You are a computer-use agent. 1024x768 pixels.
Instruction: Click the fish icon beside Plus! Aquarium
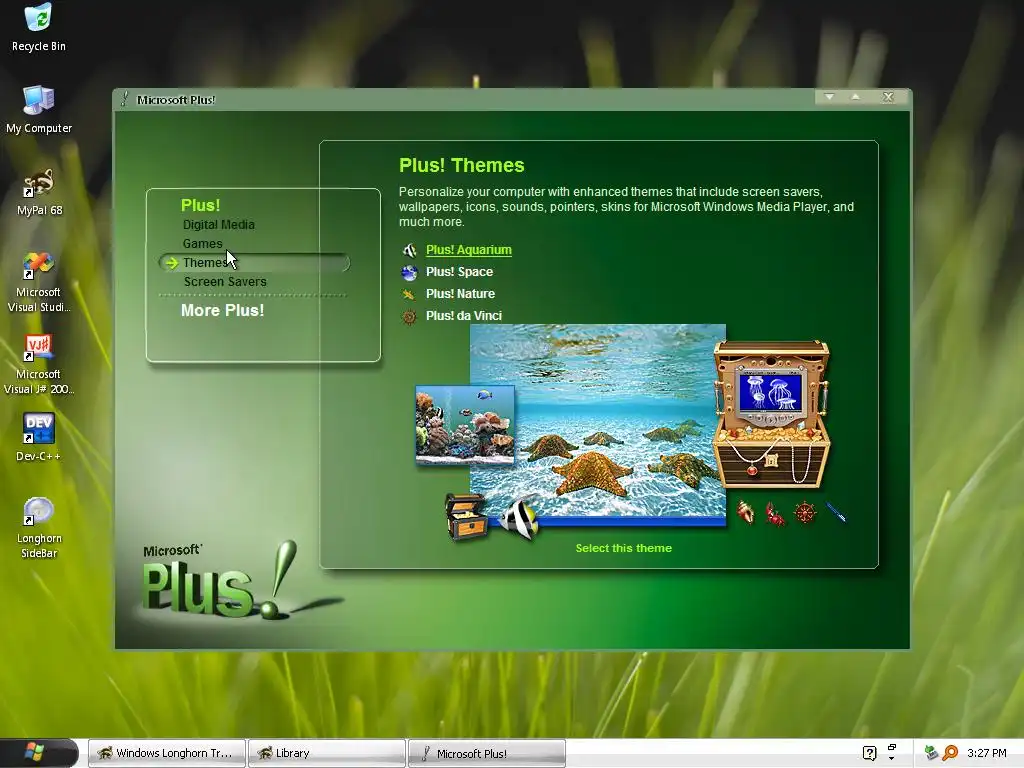pos(409,250)
